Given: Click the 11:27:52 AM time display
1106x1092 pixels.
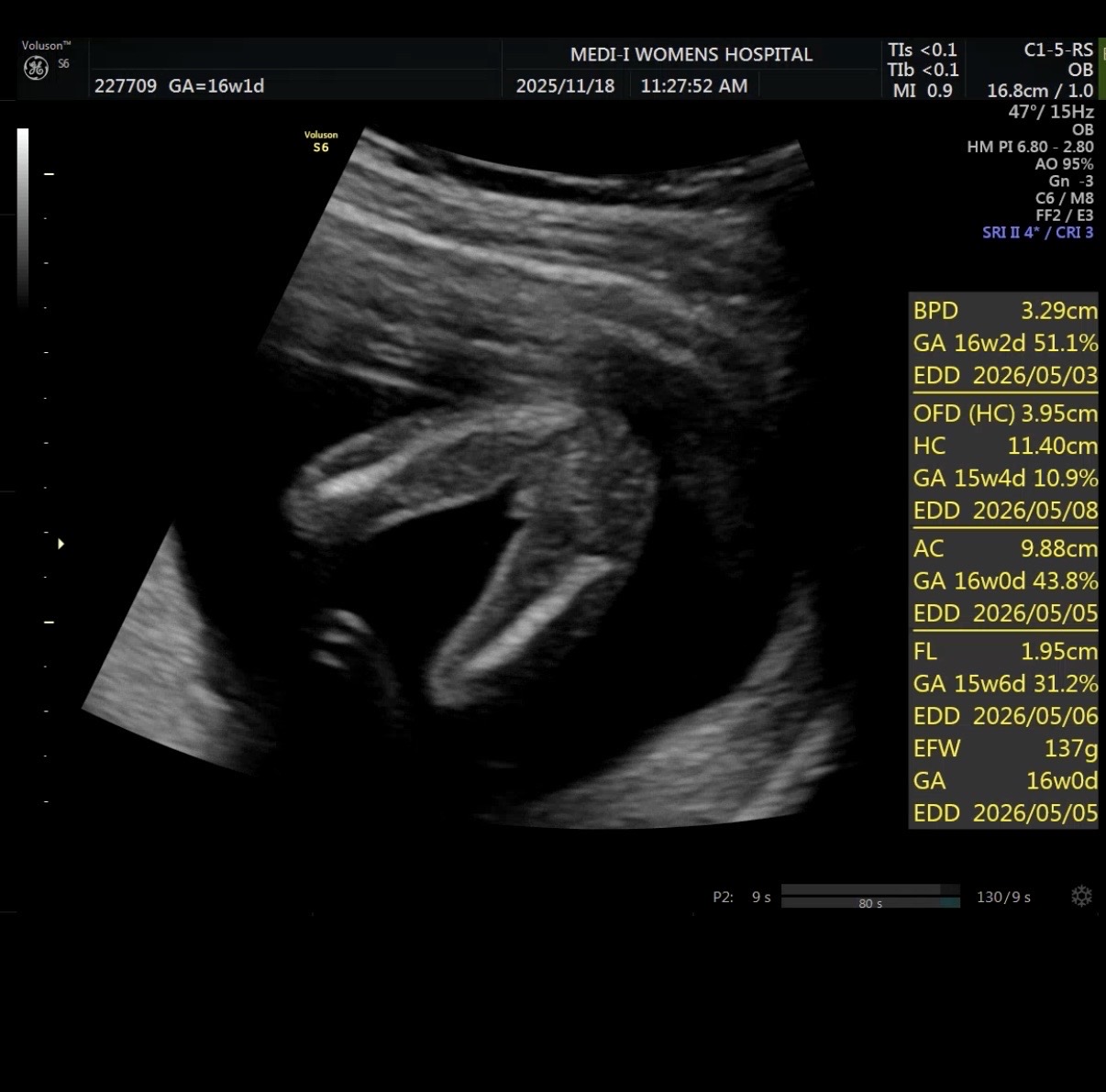Looking at the screenshot, I should (693, 86).
